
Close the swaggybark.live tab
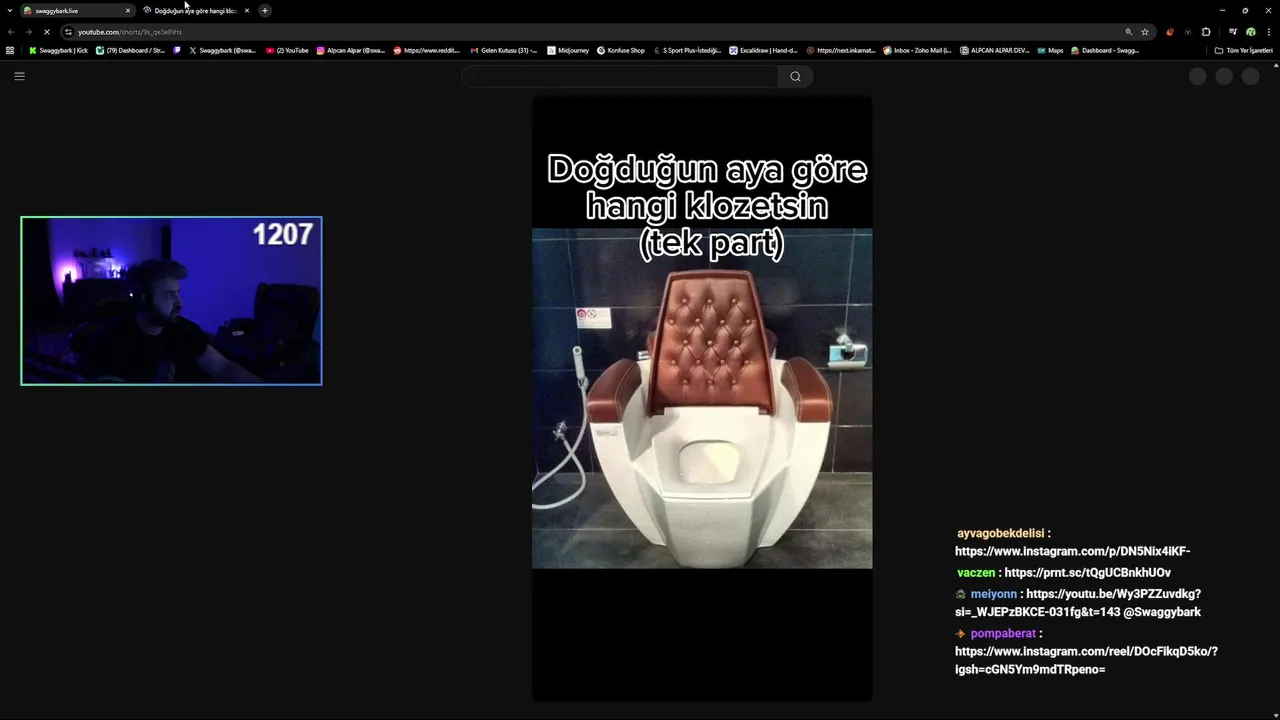(128, 10)
